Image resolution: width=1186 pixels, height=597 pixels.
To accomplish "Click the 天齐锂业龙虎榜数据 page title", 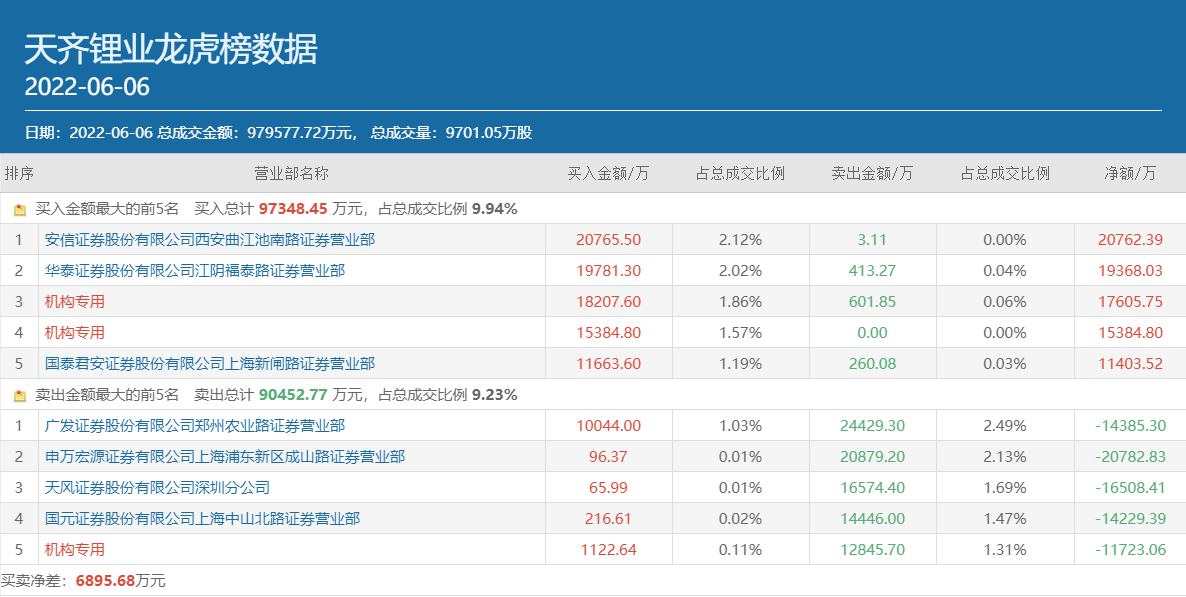I will tap(170, 49).
